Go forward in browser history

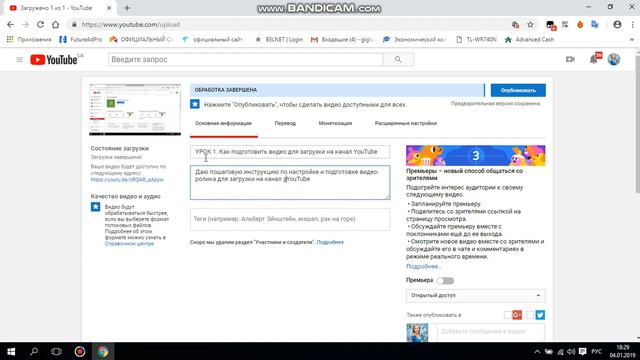coord(25,24)
